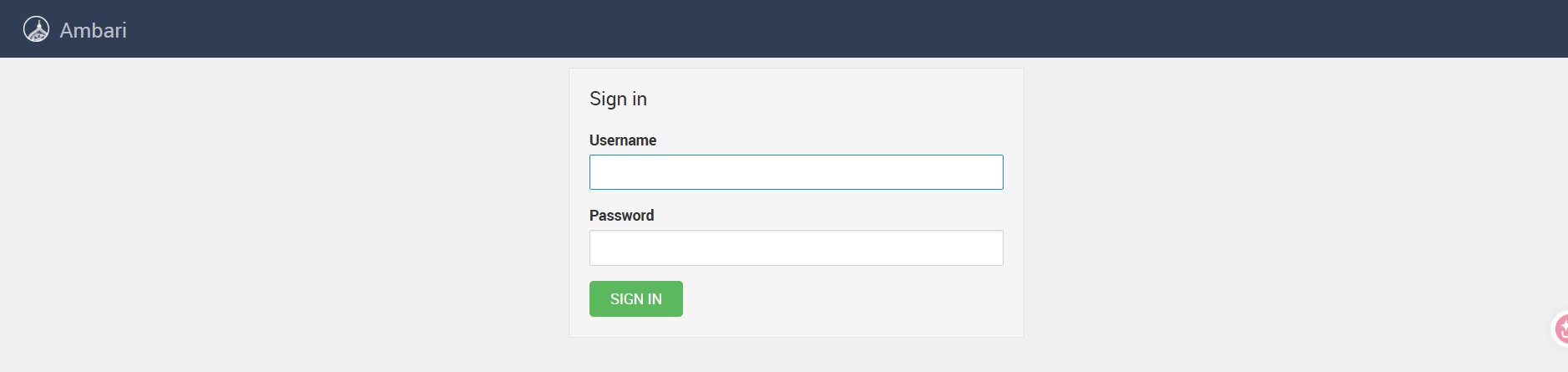This screenshot has height=372, width=1568.
Task: Select the box under the Password label
Action: click(796, 248)
